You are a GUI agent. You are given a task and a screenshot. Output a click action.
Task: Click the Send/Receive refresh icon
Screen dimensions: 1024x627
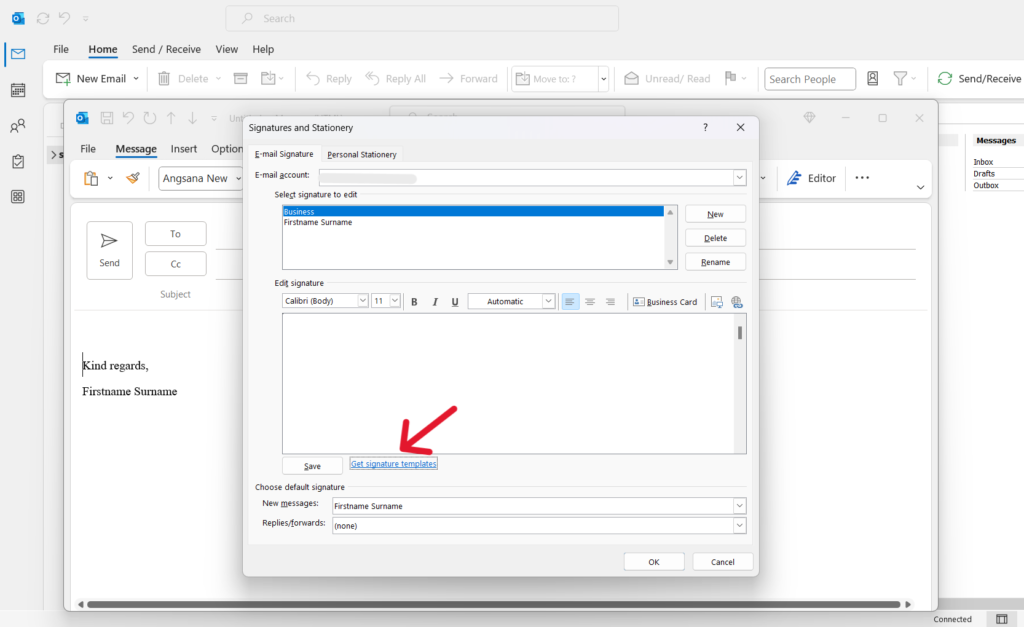click(x=943, y=78)
